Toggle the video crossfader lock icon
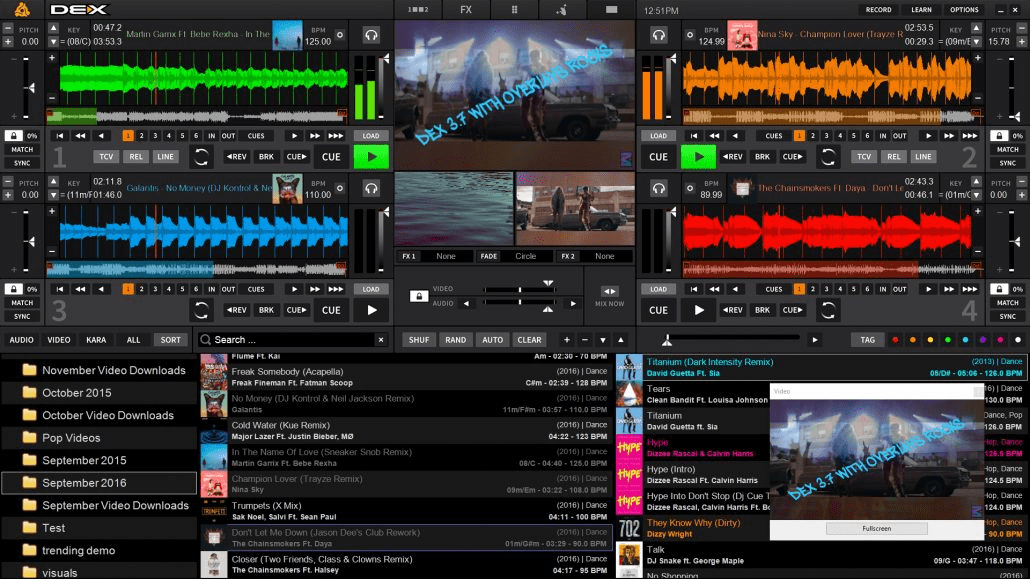 pos(419,296)
